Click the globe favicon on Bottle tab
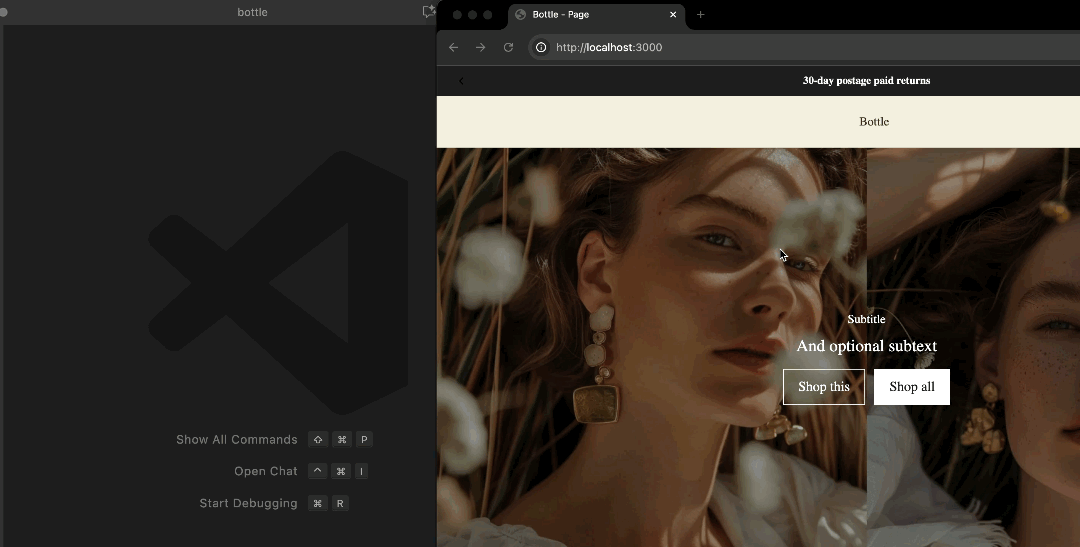 [x=521, y=15]
